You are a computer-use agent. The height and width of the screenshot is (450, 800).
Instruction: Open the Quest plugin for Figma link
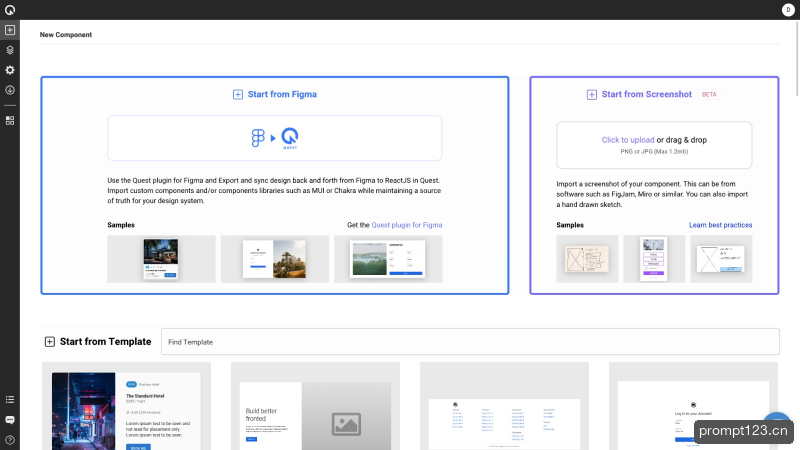(x=407, y=225)
